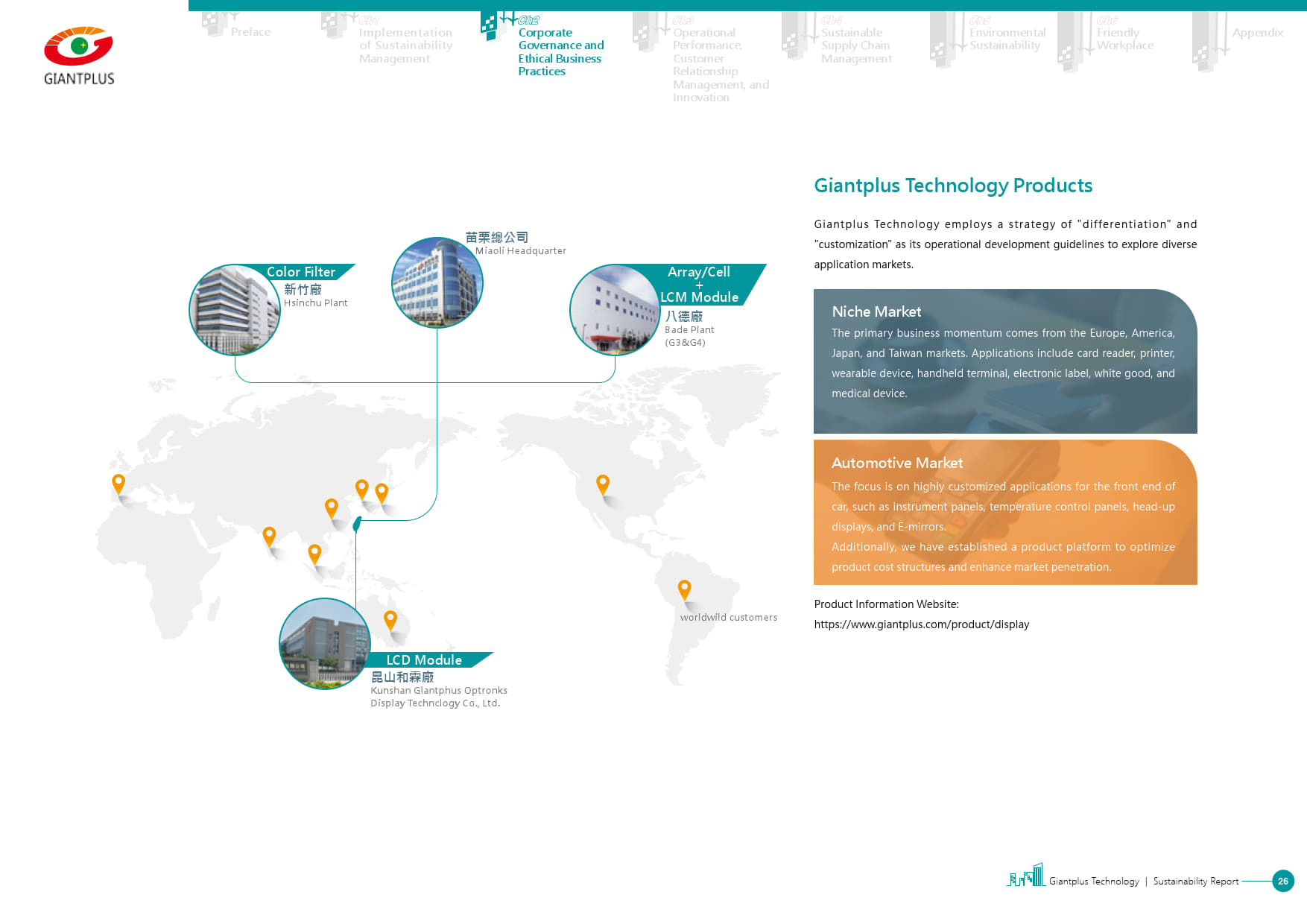Click the Giantplus logo in the corner
1307x924 pixels.
coord(78,56)
